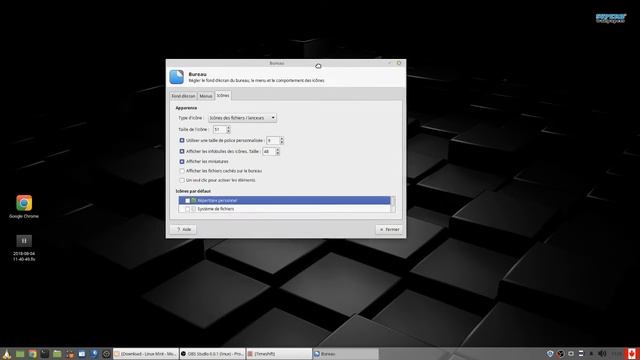Select the Répertoire personnel row
The height and width of the screenshot is (360, 640).
(284, 200)
